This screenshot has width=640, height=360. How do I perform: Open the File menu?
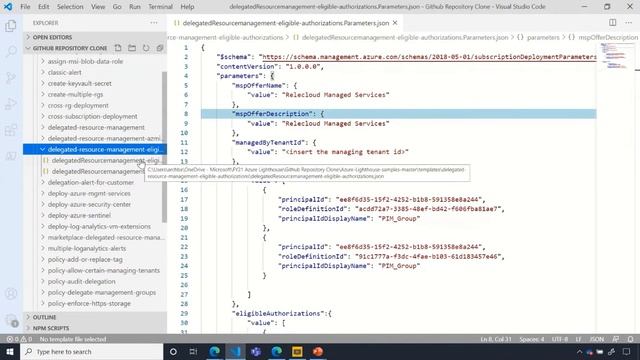point(25,7)
